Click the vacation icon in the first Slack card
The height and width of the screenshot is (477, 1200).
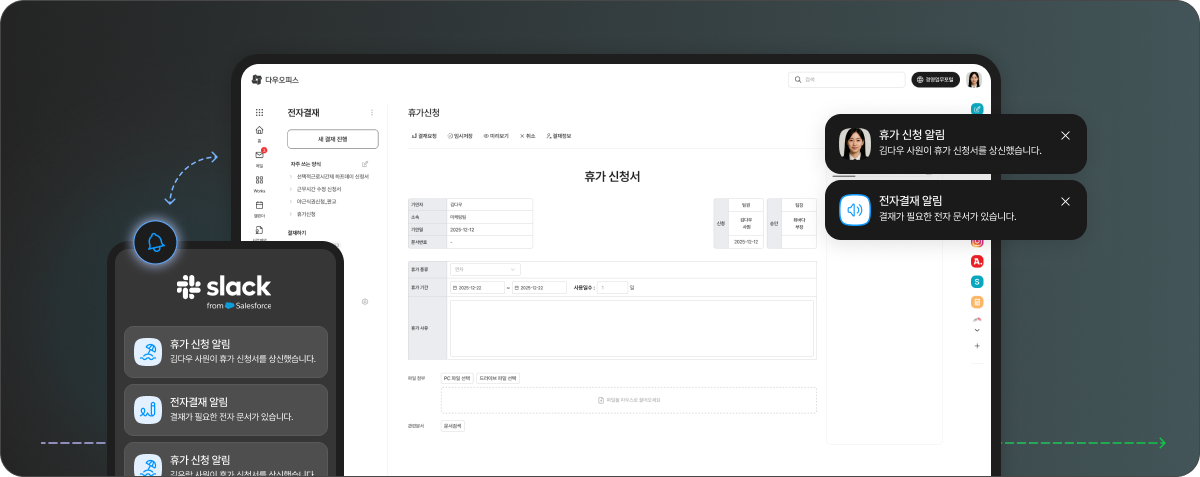point(148,351)
